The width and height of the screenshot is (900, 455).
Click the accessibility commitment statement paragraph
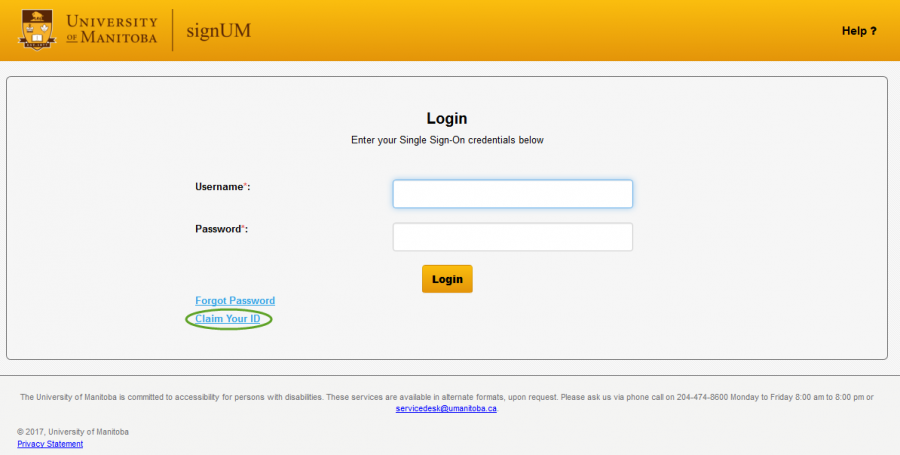pyautogui.click(x=300, y=397)
